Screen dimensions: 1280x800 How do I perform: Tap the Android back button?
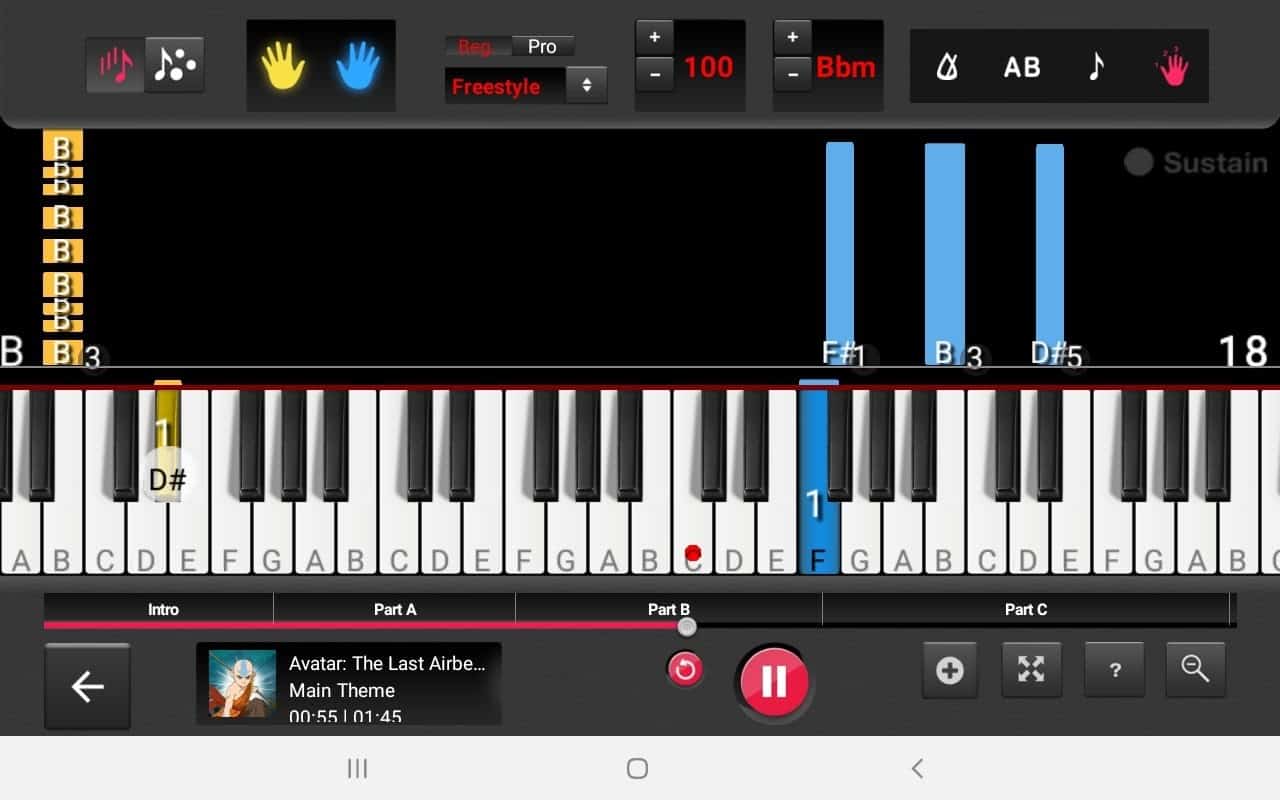point(917,768)
